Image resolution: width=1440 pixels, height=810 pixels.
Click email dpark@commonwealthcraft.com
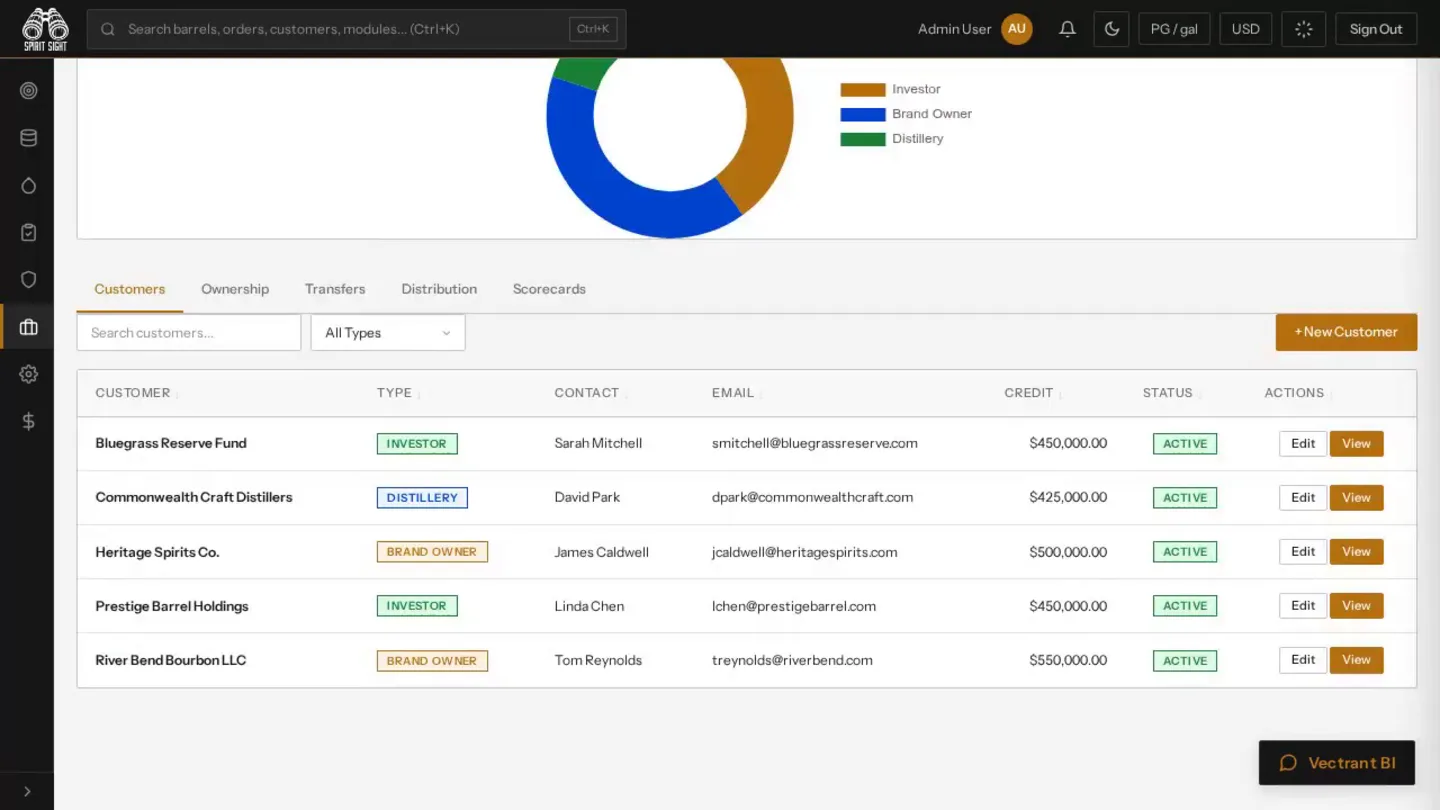tap(812, 497)
